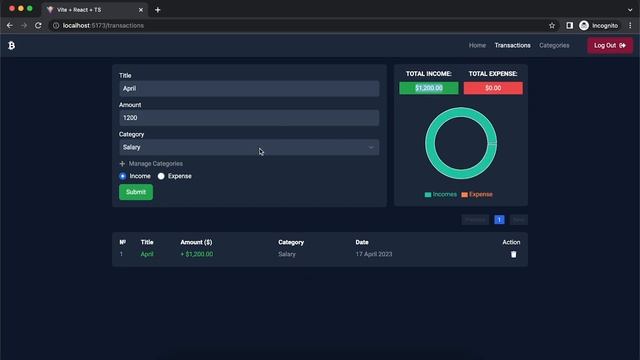Open Manage Categories link
640x360 pixels.
pos(156,164)
